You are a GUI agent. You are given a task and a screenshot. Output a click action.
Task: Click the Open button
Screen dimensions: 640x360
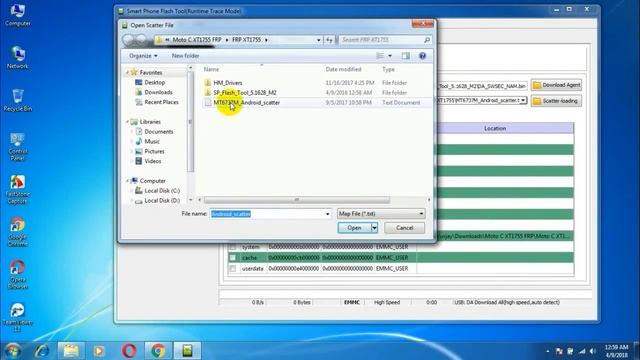tap(354, 228)
